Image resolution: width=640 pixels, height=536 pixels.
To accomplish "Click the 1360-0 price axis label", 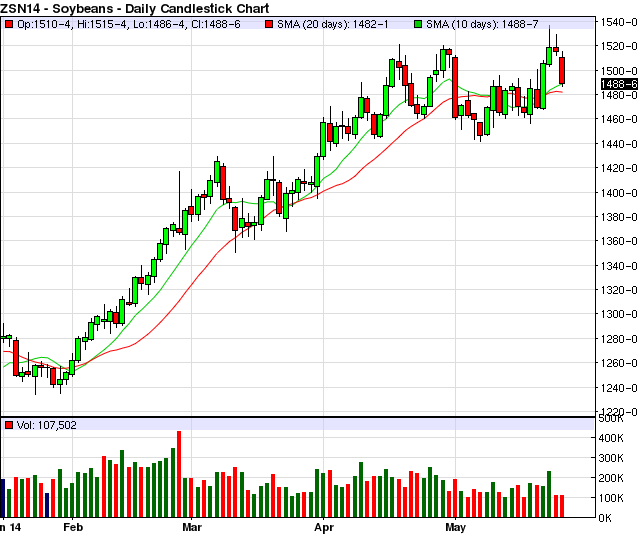I will pyautogui.click(x=619, y=241).
